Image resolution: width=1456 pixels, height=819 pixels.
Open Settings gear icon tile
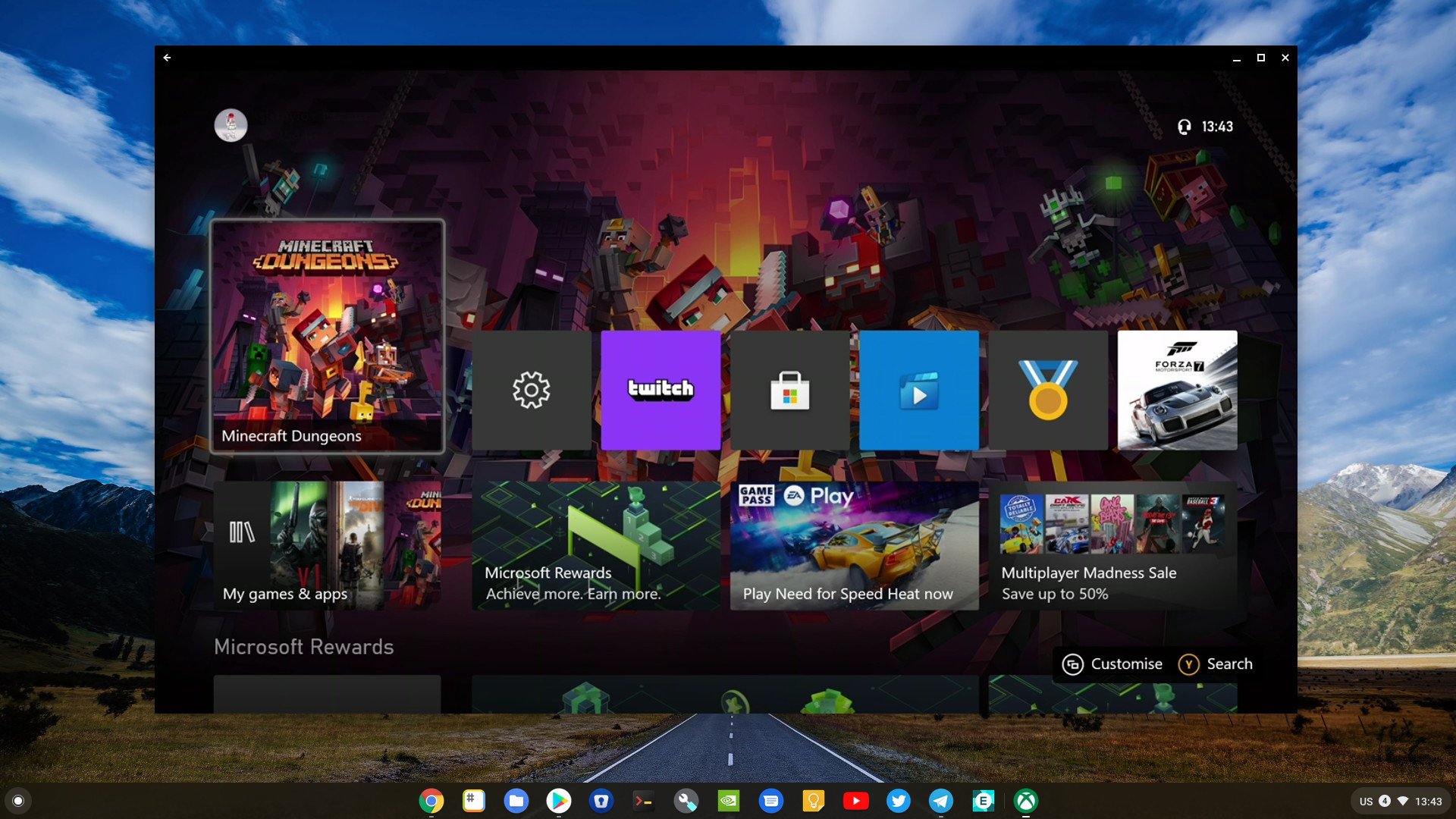click(x=530, y=390)
